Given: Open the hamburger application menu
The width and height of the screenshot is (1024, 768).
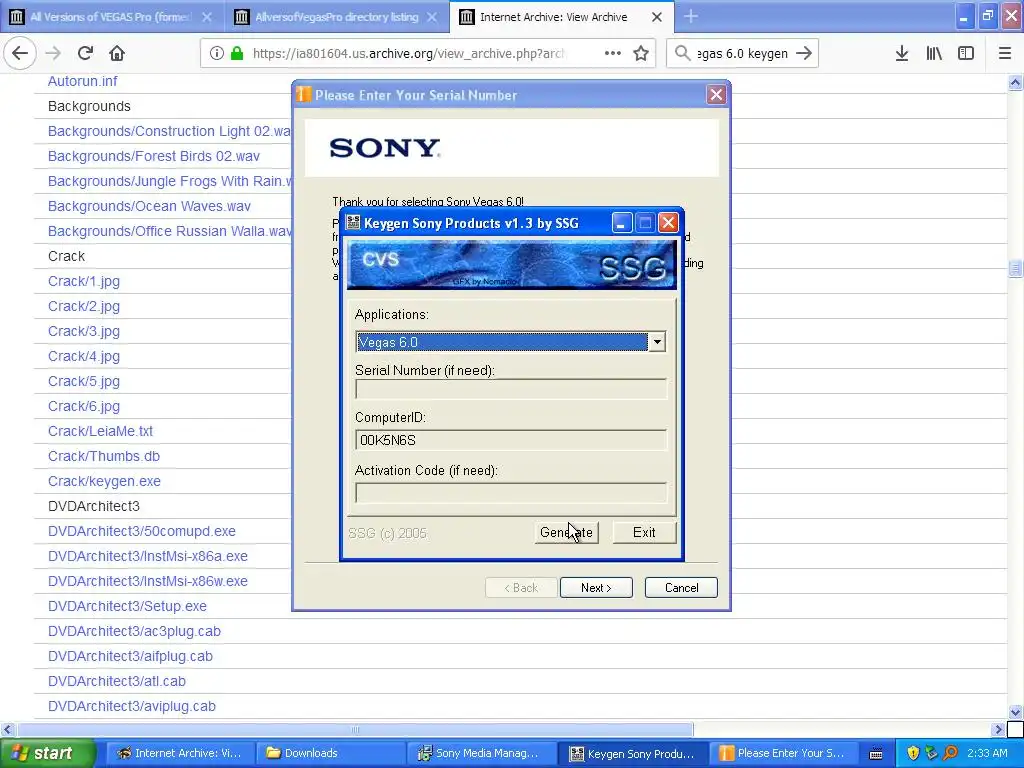Looking at the screenshot, I should coord(1004,53).
